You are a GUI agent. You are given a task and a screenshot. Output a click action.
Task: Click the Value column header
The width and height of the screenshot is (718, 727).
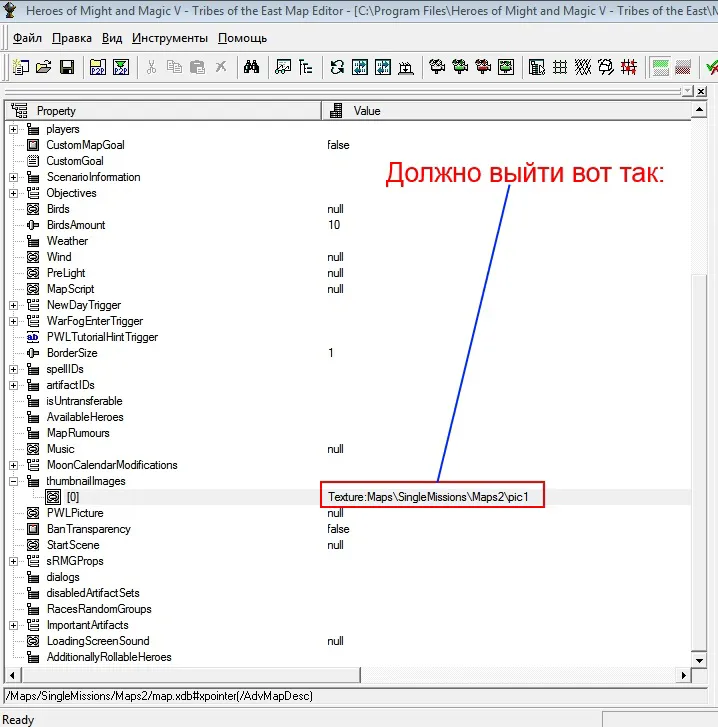[507, 111]
